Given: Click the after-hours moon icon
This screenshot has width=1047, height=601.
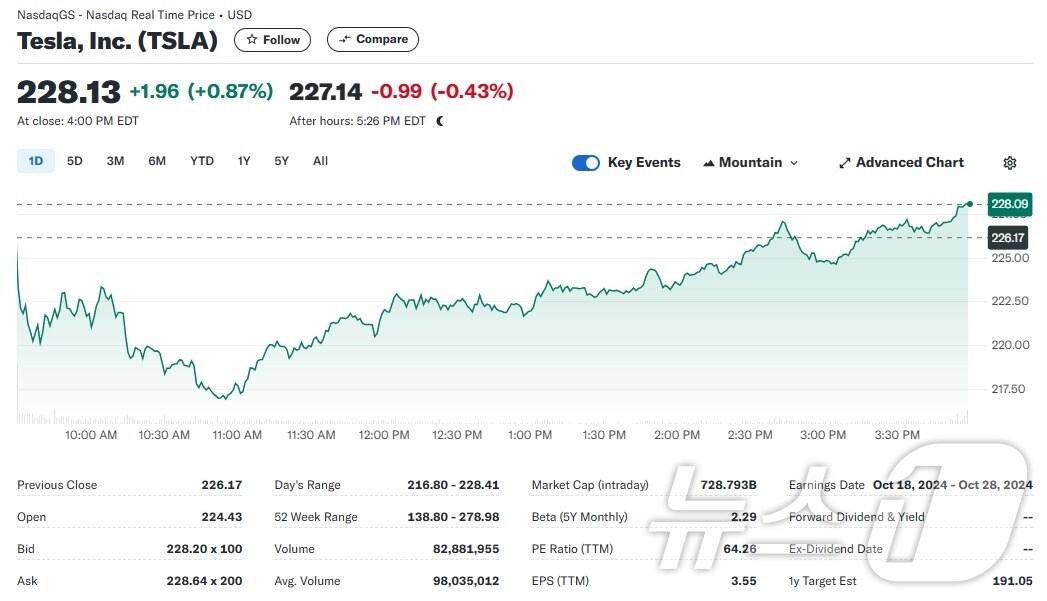Looking at the screenshot, I should pos(440,121).
